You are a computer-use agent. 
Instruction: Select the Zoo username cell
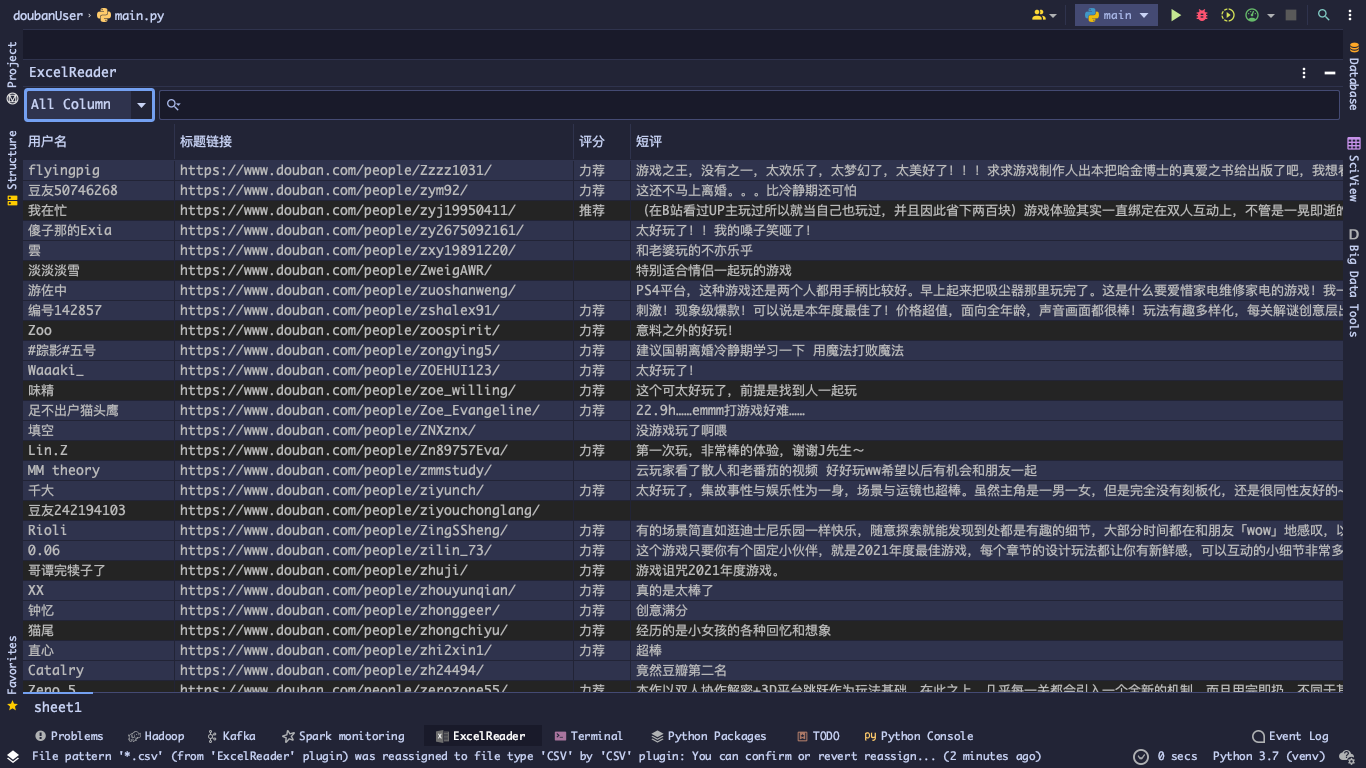(x=99, y=330)
